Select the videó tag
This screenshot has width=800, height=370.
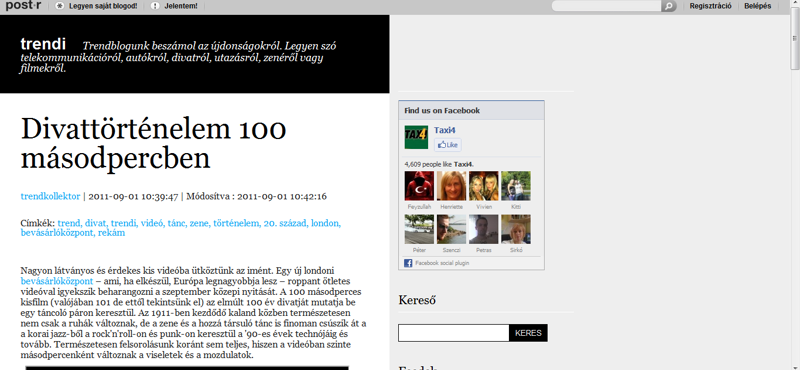153,223
